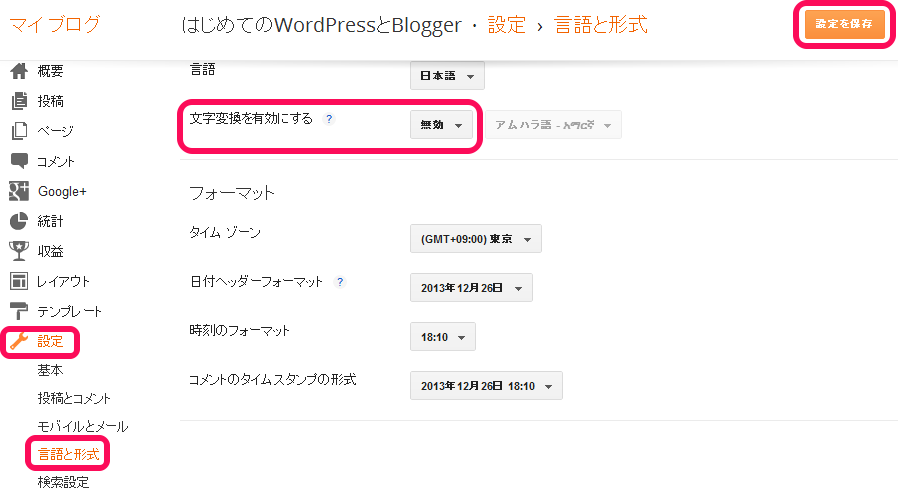This screenshot has width=898, height=491.
Task: Click the 言語 field label
Action: click(x=203, y=69)
